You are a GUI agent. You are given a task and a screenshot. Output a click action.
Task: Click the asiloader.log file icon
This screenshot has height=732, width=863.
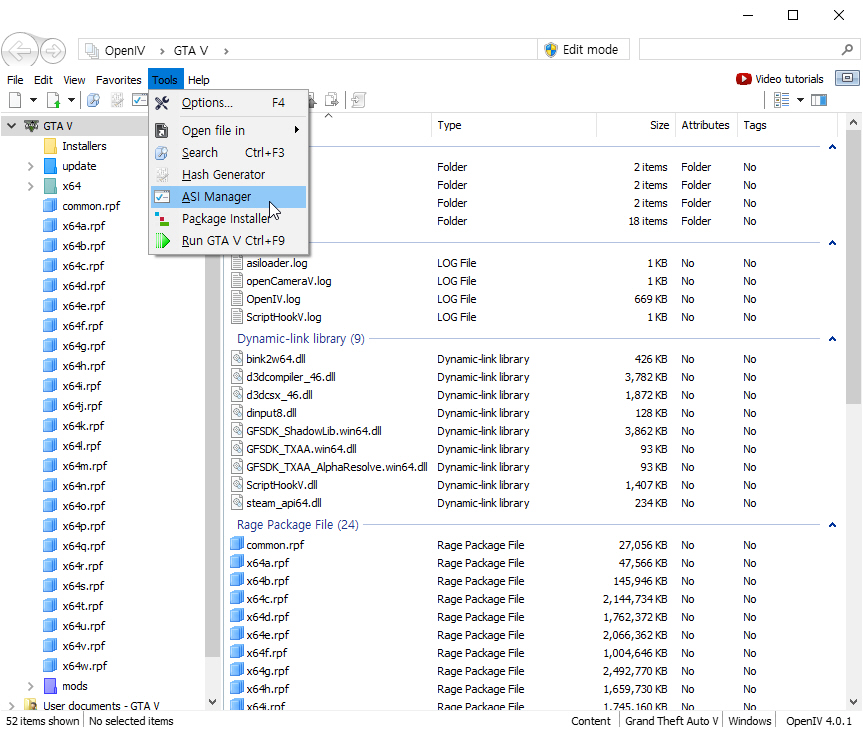tap(237, 263)
